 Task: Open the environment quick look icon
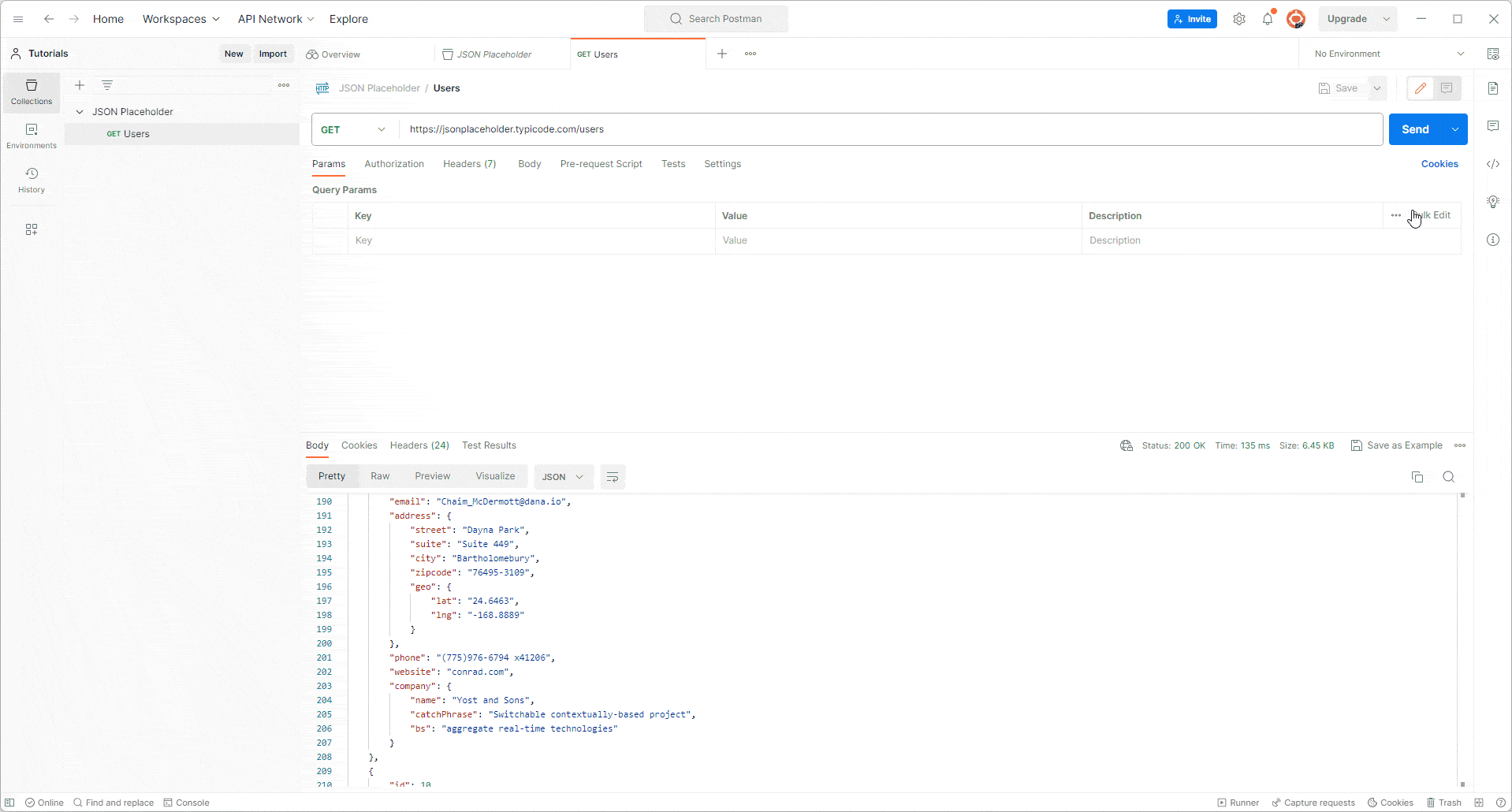(1493, 54)
